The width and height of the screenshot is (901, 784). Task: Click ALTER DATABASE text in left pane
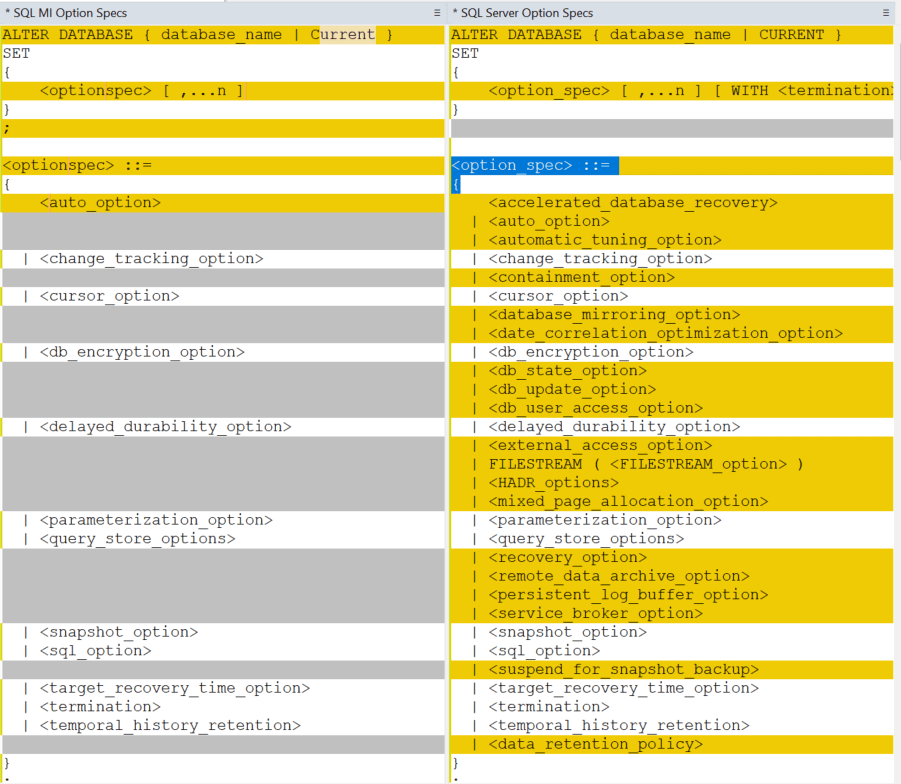coord(67,34)
